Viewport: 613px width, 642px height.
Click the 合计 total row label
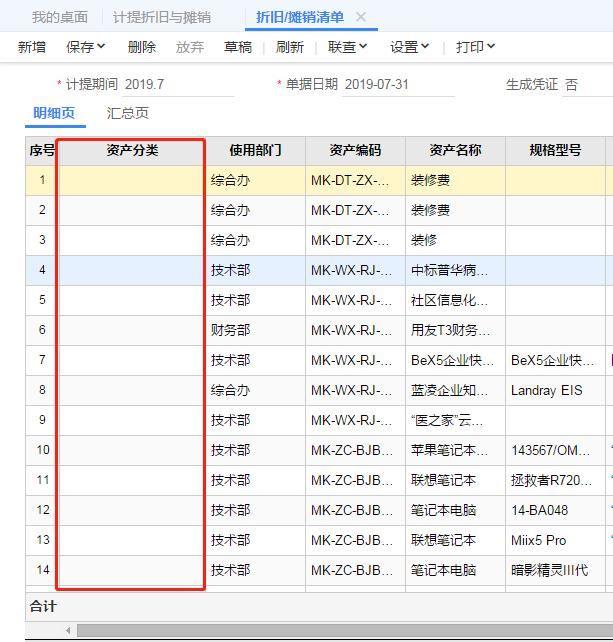pos(43,606)
